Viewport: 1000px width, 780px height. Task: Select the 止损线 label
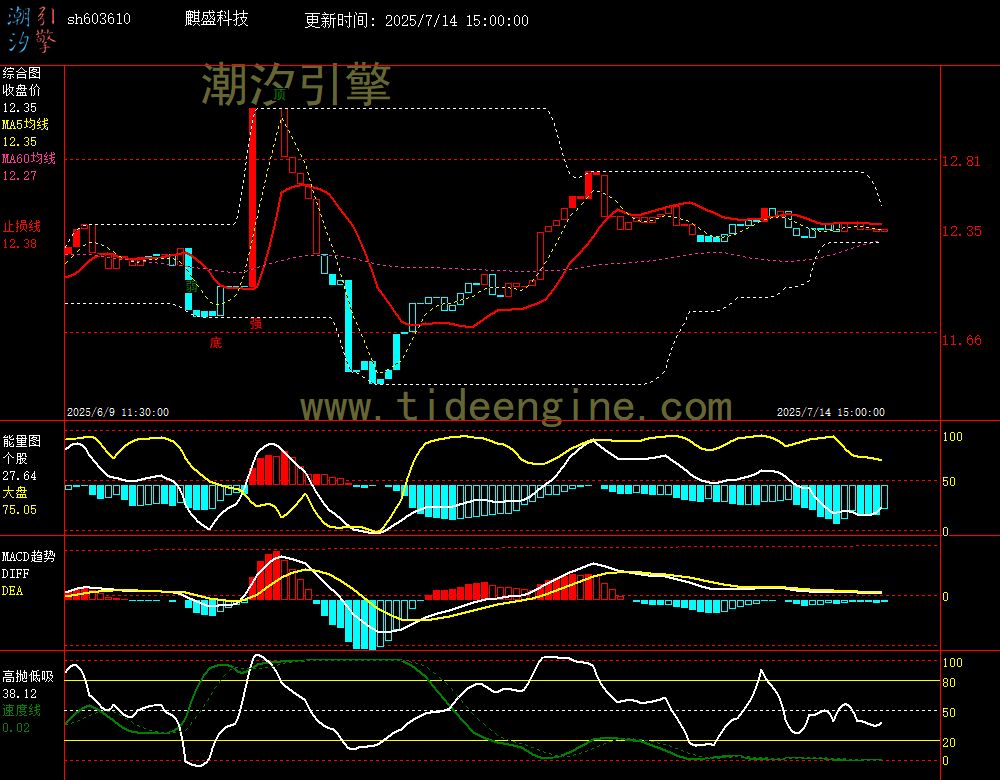click(22, 226)
